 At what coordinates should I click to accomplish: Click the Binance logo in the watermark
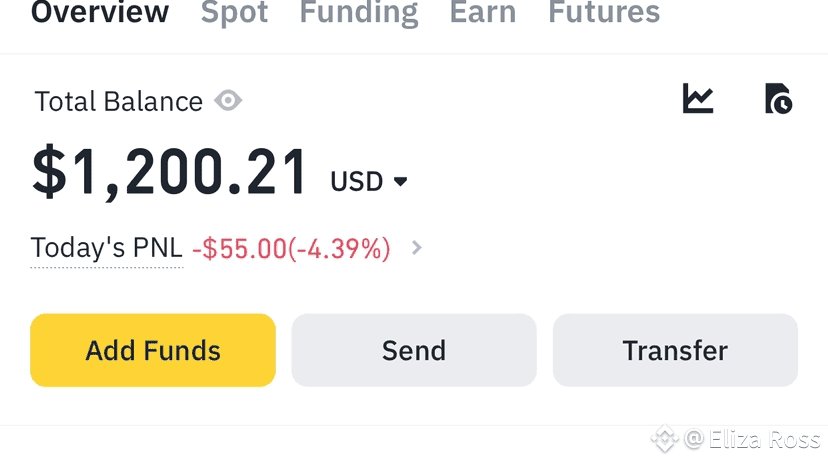click(x=664, y=439)
